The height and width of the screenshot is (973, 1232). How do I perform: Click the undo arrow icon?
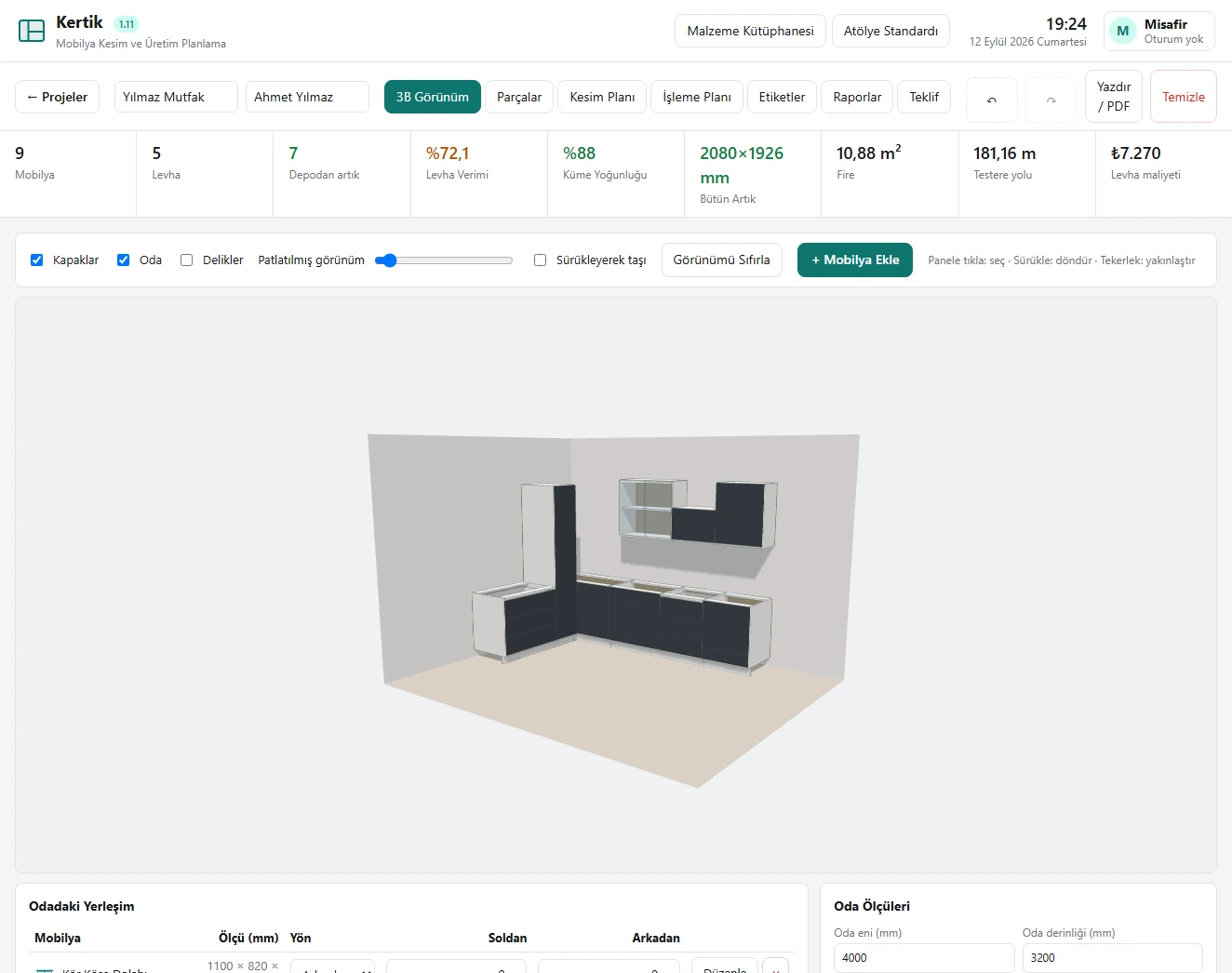tap(992, 100)
